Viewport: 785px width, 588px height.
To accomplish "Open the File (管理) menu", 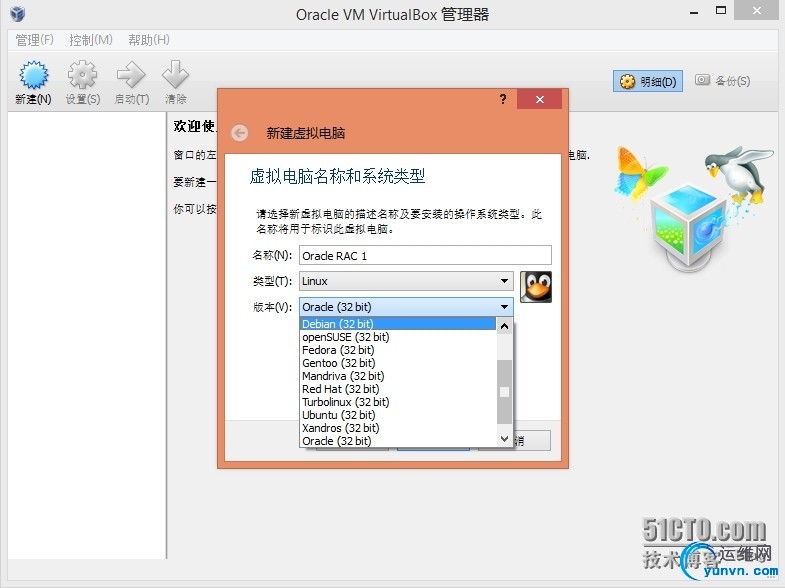I will point(34,40).
